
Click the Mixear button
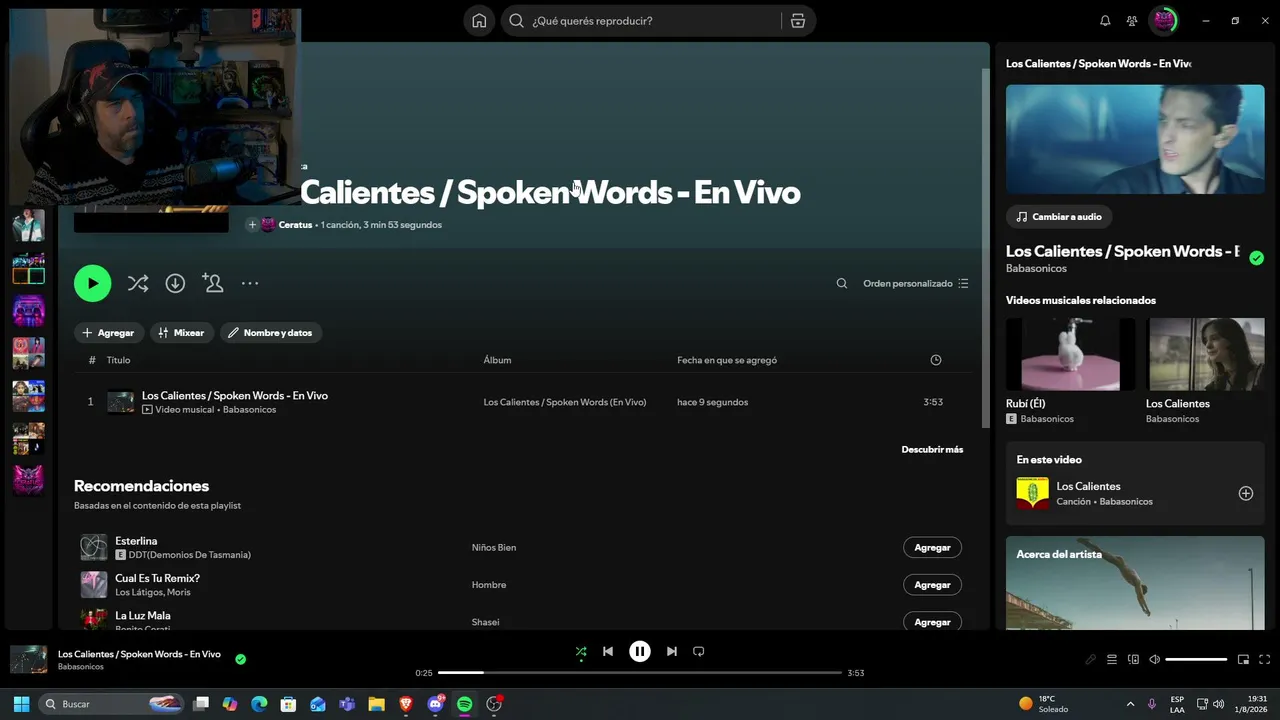(182, 333)
